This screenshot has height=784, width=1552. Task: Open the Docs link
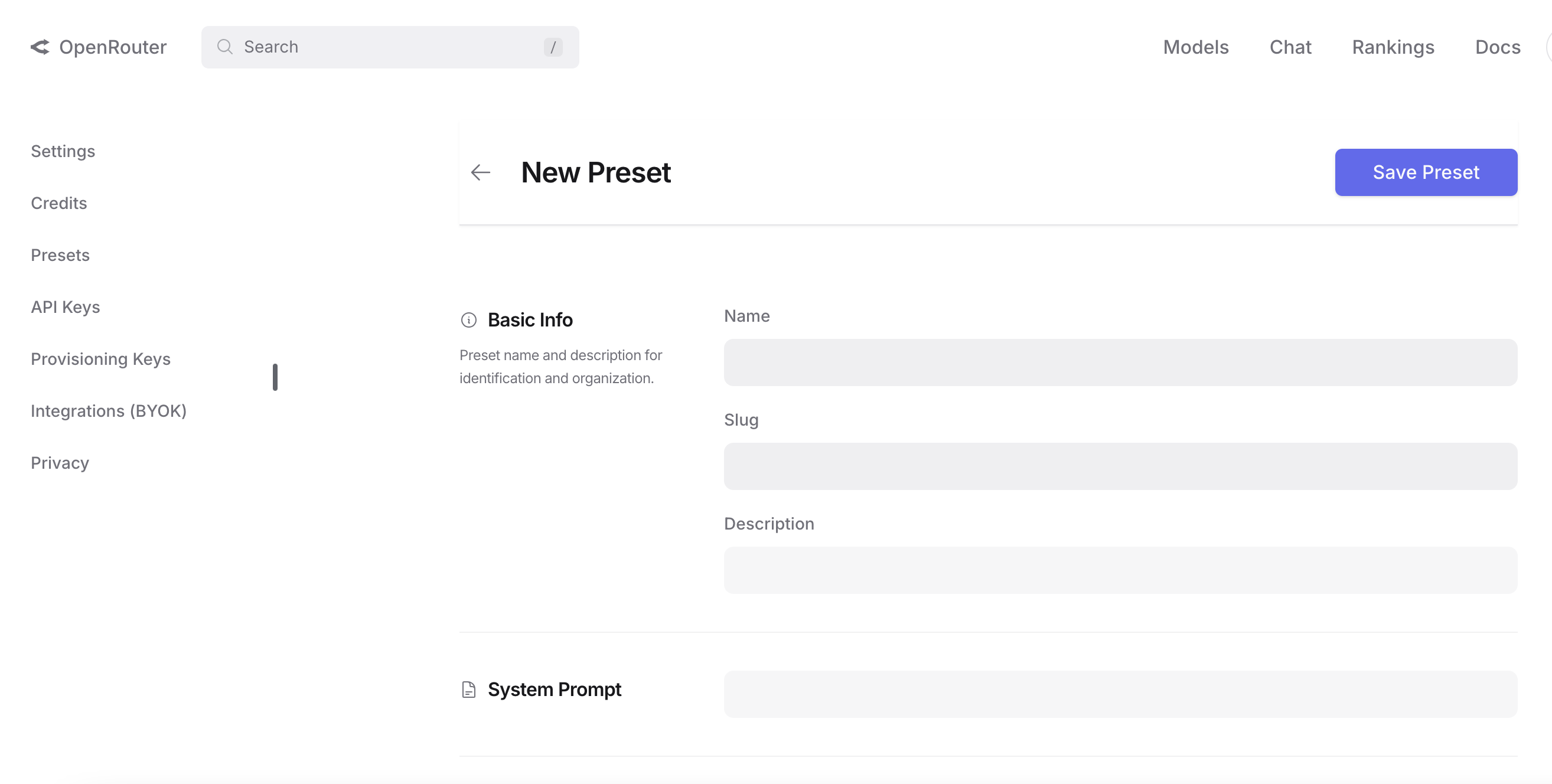pyautogui.click(x=1497, y=47)
